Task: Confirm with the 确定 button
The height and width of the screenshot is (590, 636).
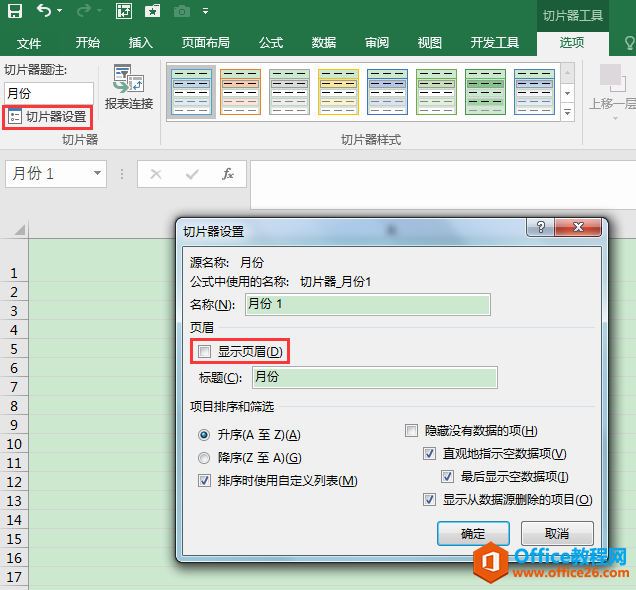Action: pos(473,533)
